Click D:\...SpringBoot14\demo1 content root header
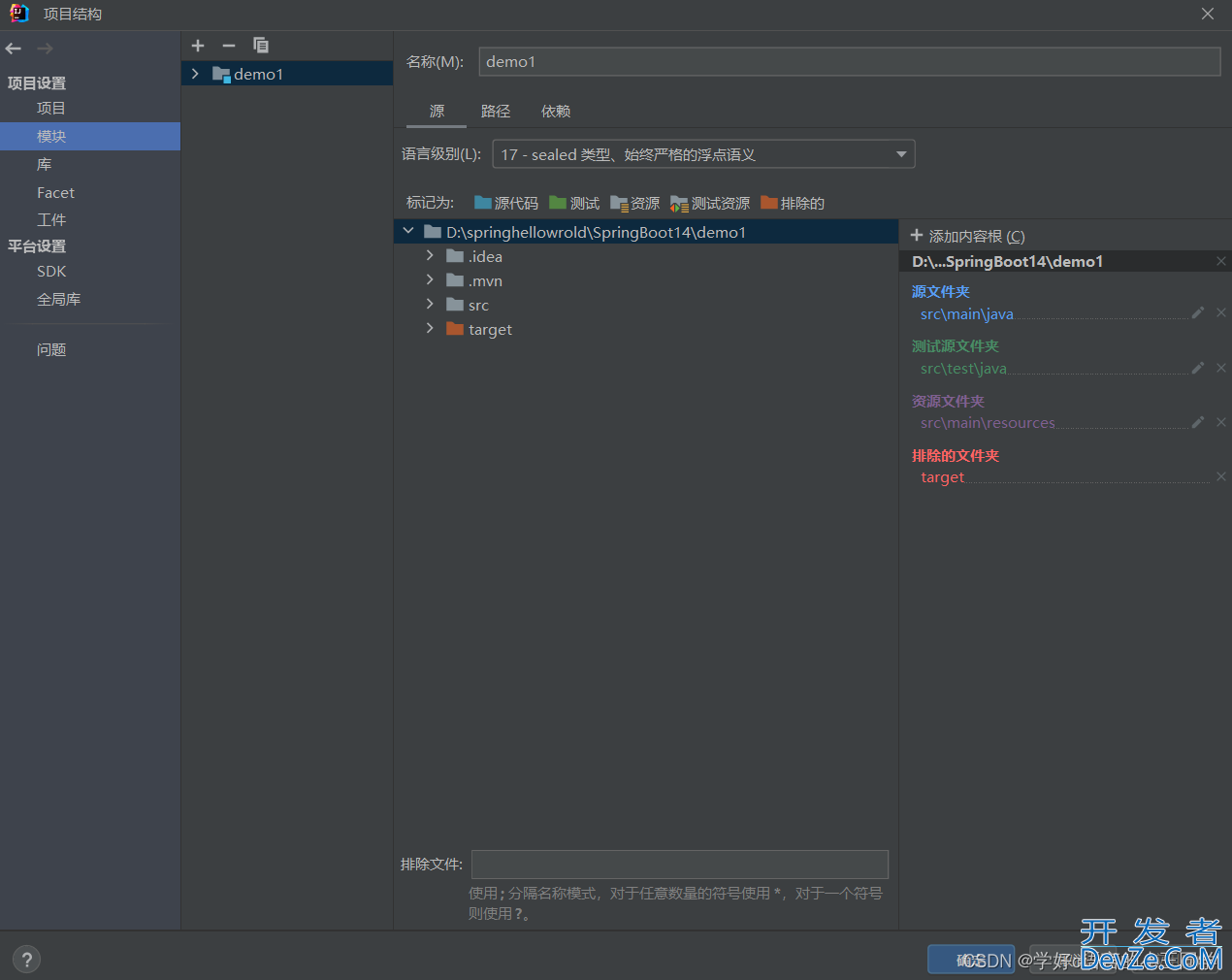Screen dimensions: 1232x980 [1007, 262]
